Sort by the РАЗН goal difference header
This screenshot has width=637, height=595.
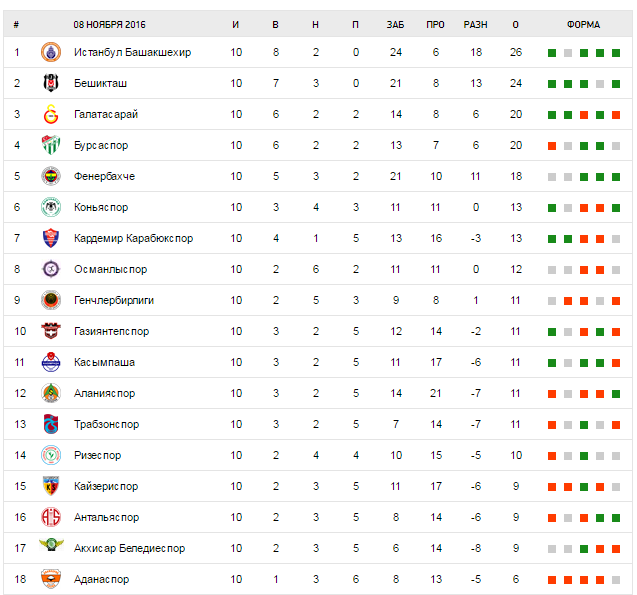click(x=475, y=23)
